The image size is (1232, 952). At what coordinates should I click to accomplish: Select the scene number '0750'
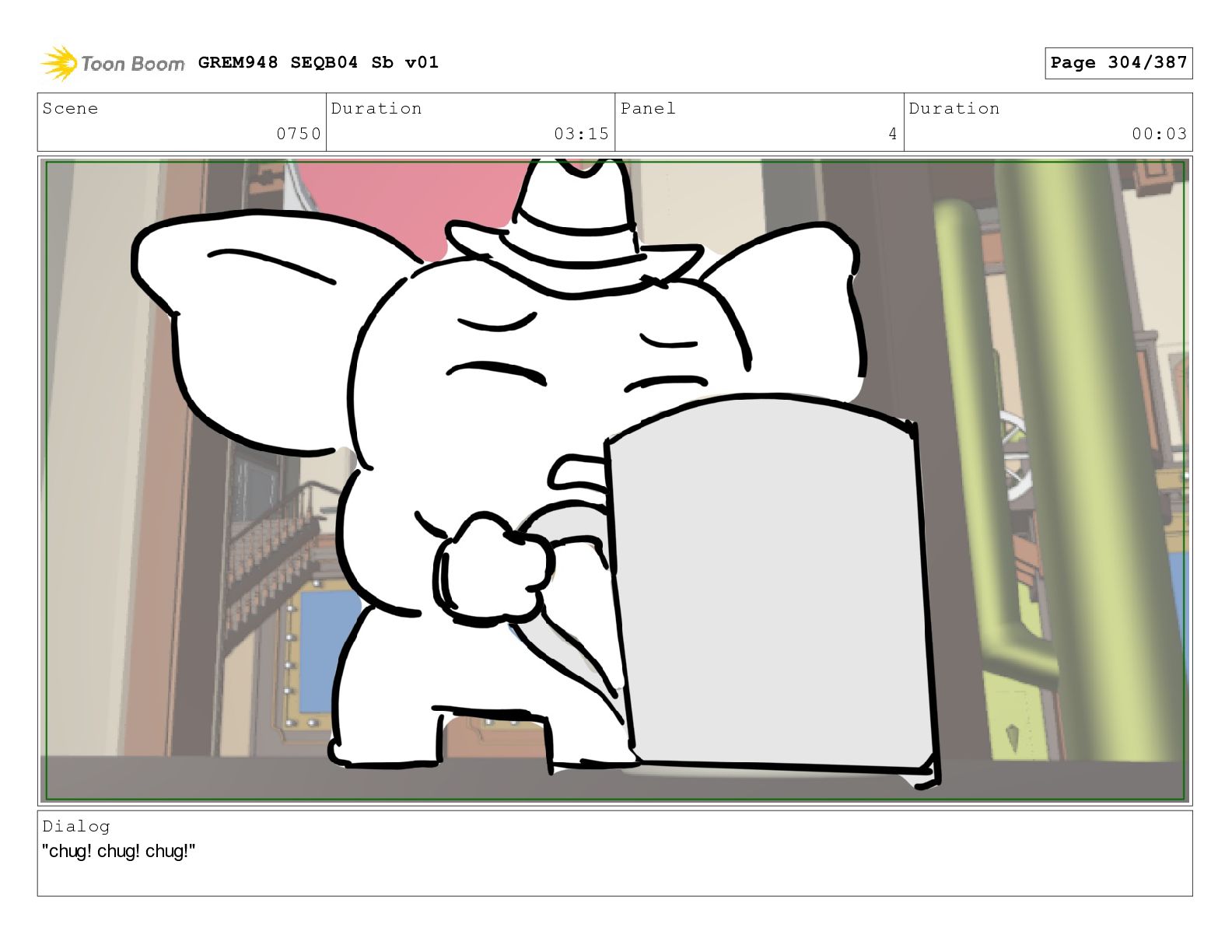coord(299,134)
